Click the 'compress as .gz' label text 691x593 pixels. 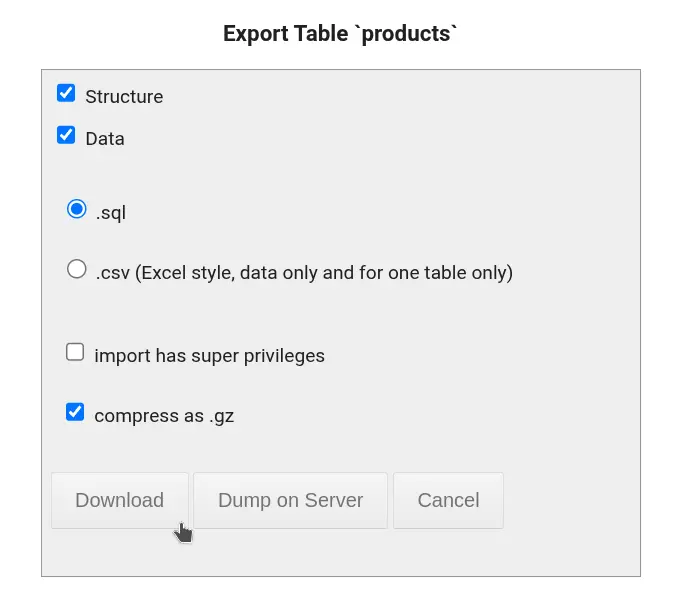(x=164, y=416)
